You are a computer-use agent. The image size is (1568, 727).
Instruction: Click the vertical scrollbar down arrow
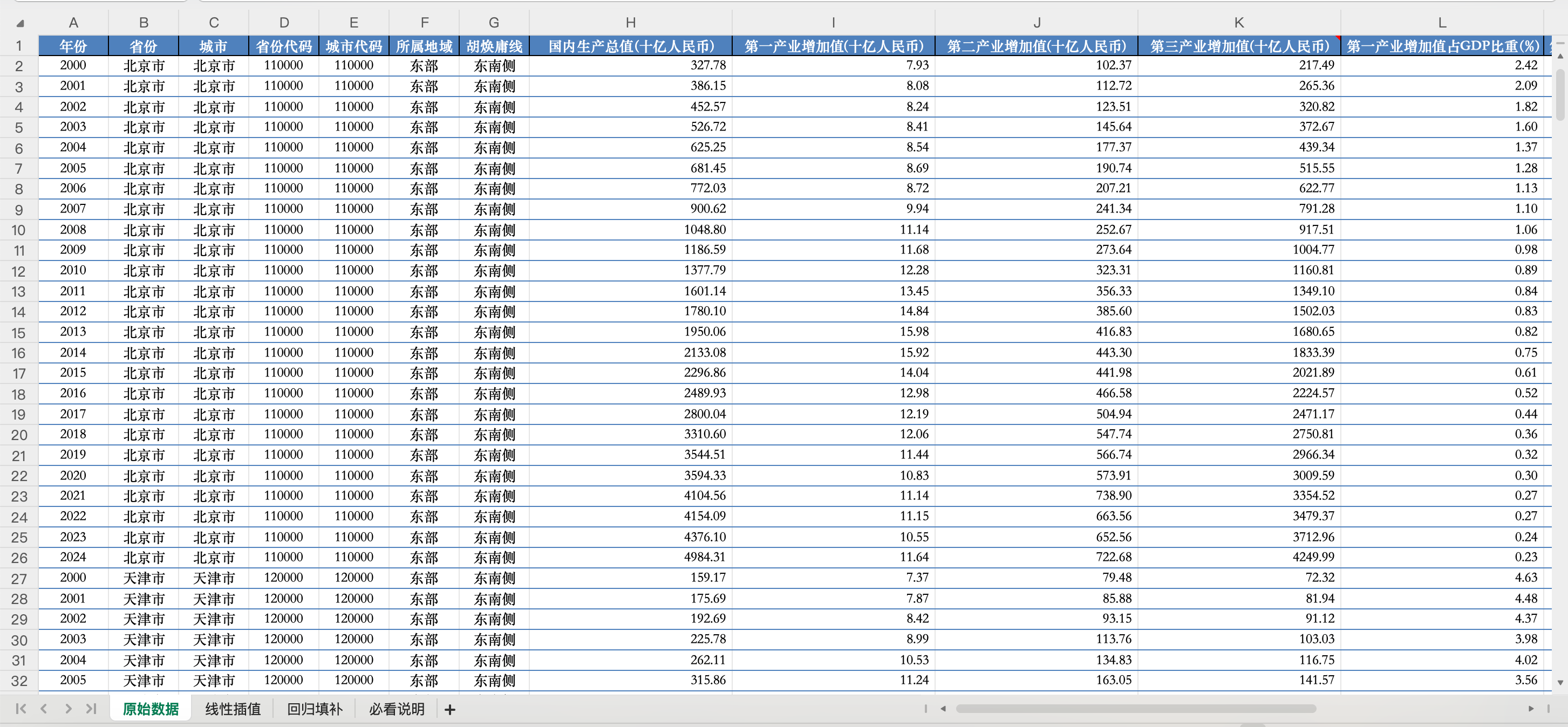pos(1560,683)
